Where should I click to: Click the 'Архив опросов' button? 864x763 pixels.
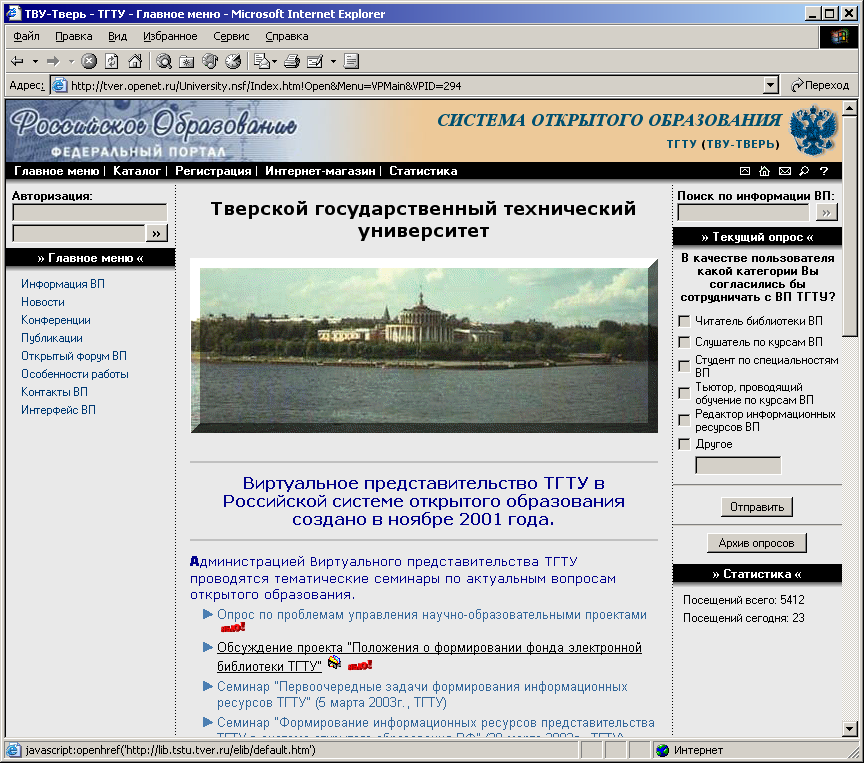(757, 543)
